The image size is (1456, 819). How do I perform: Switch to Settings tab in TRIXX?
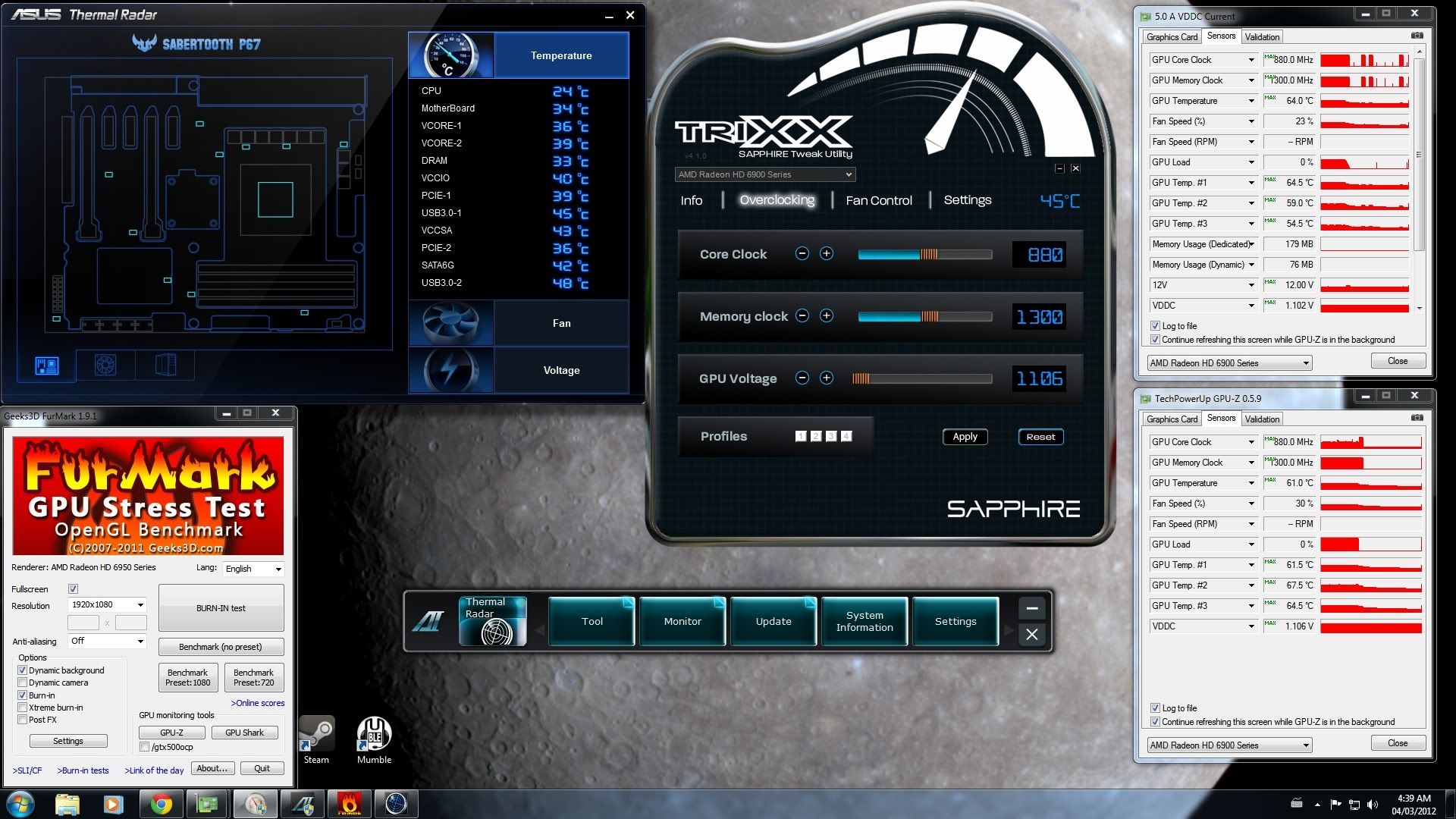968,200
